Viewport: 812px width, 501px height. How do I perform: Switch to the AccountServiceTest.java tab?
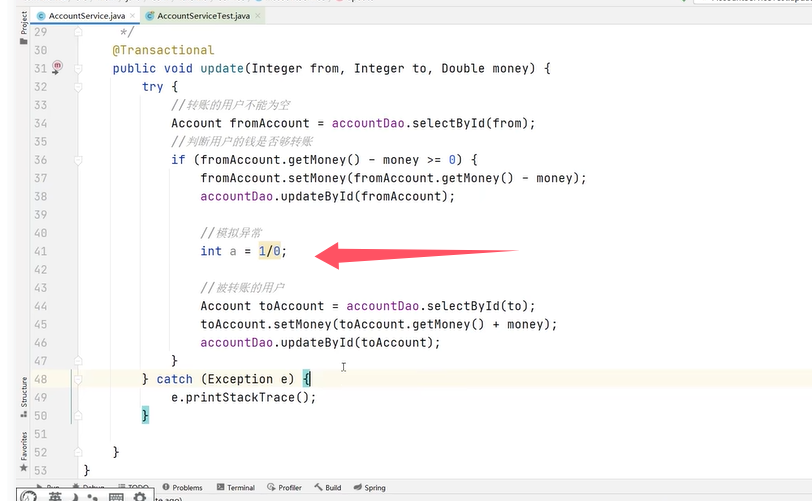204,16
